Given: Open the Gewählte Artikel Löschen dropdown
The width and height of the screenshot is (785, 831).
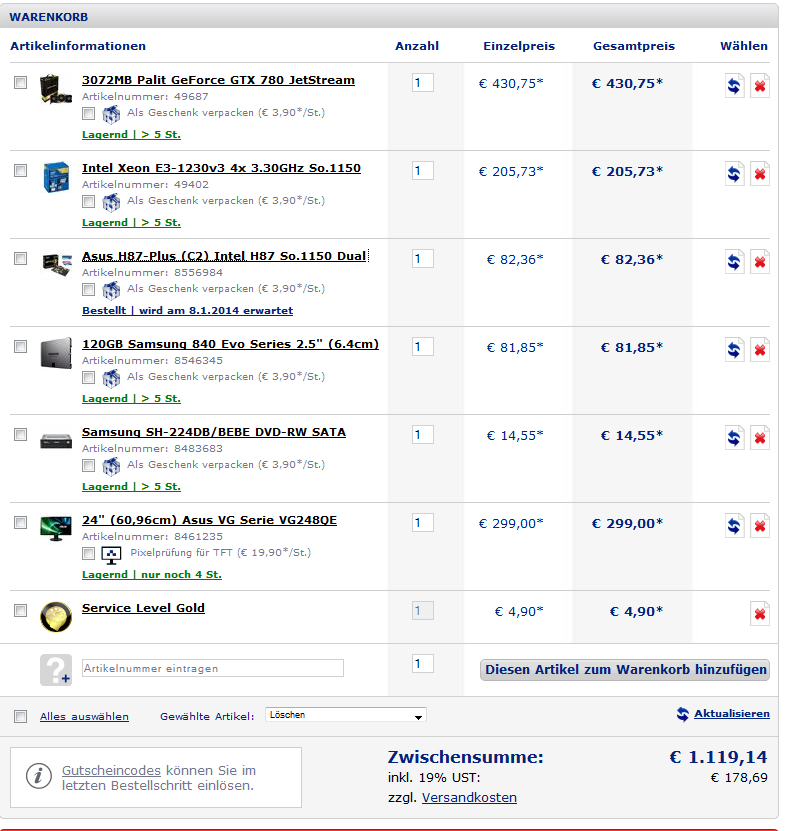Looking at the screenshot, I should click(x=346, y=715).
